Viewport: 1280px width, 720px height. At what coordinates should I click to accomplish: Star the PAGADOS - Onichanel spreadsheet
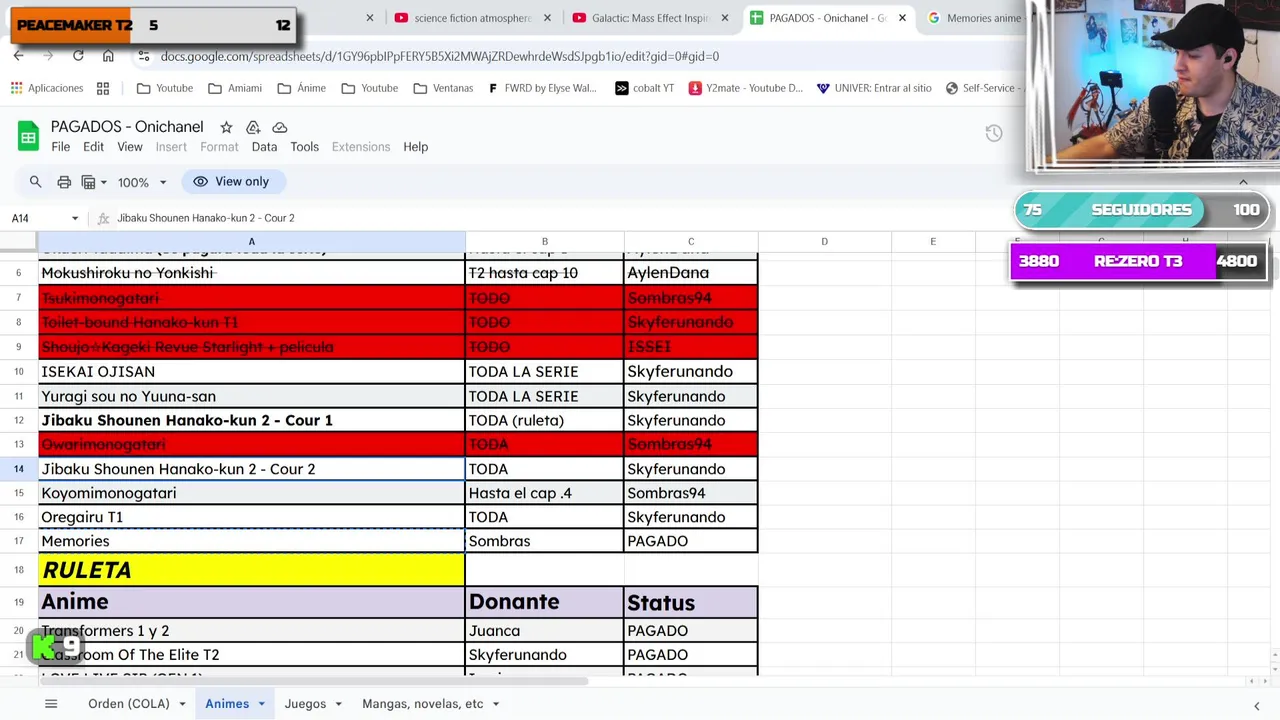click(x=226, y=127)
